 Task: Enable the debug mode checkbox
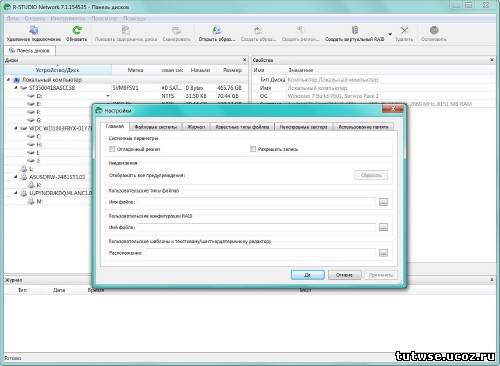pyautogui.click(x=112, y=149)
